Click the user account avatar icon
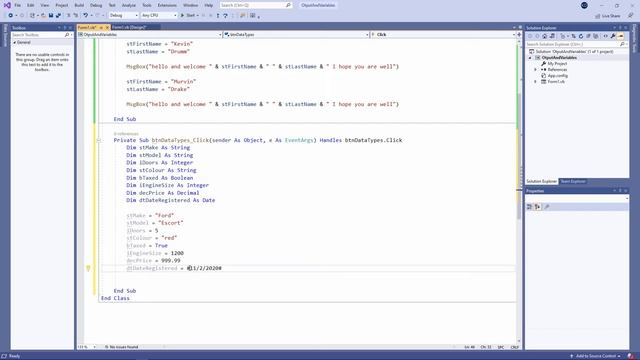This screenshot has width=640, height=360. coord(584,5)
